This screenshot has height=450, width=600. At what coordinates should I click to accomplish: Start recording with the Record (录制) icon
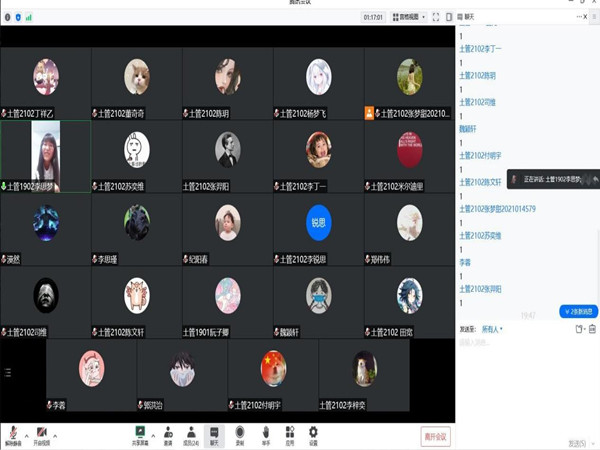(239, 434)
